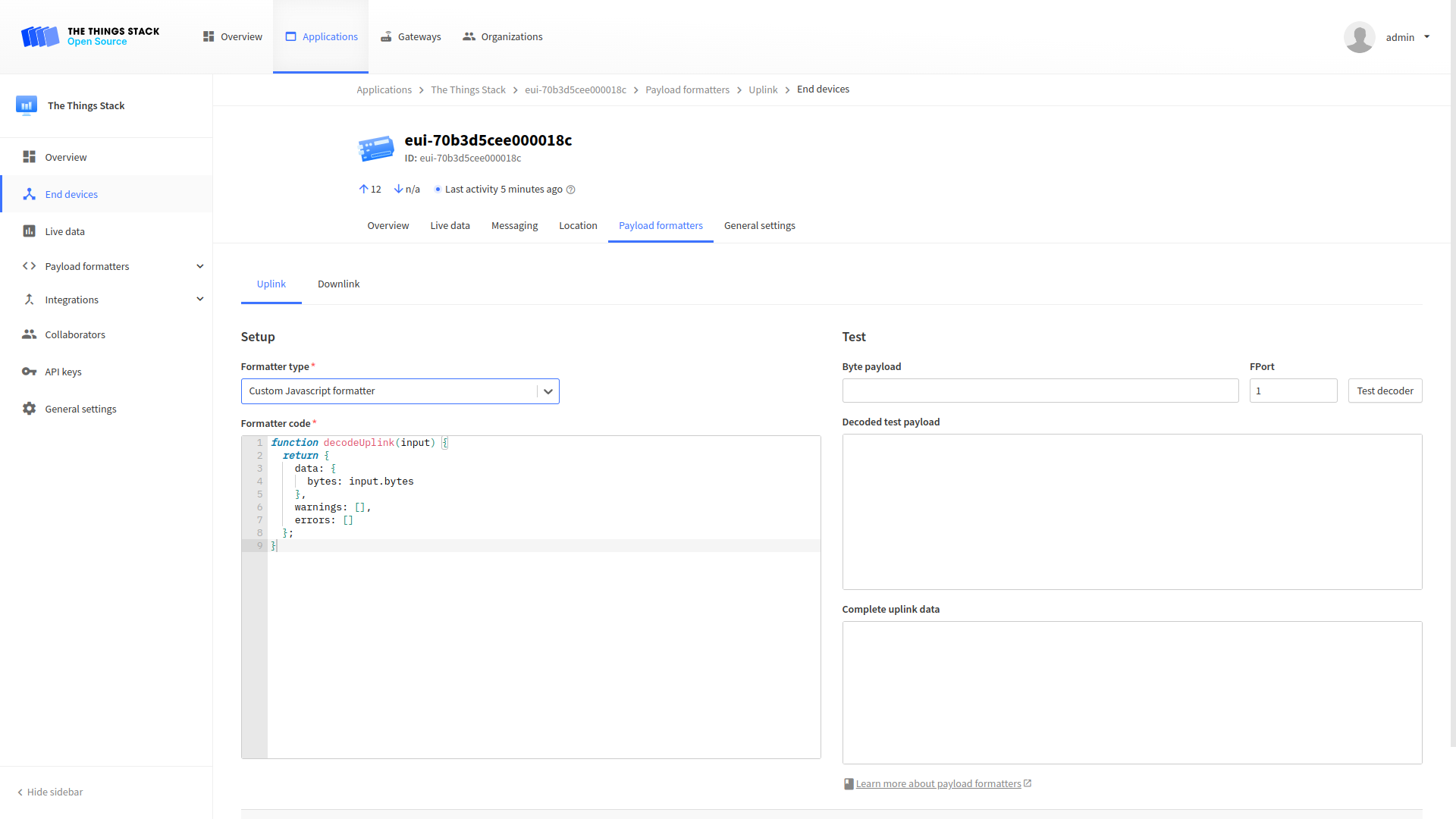Click the admin user avatar
The height and width of the screenshot is (819, 1456).
click(x=1359, y=37)
